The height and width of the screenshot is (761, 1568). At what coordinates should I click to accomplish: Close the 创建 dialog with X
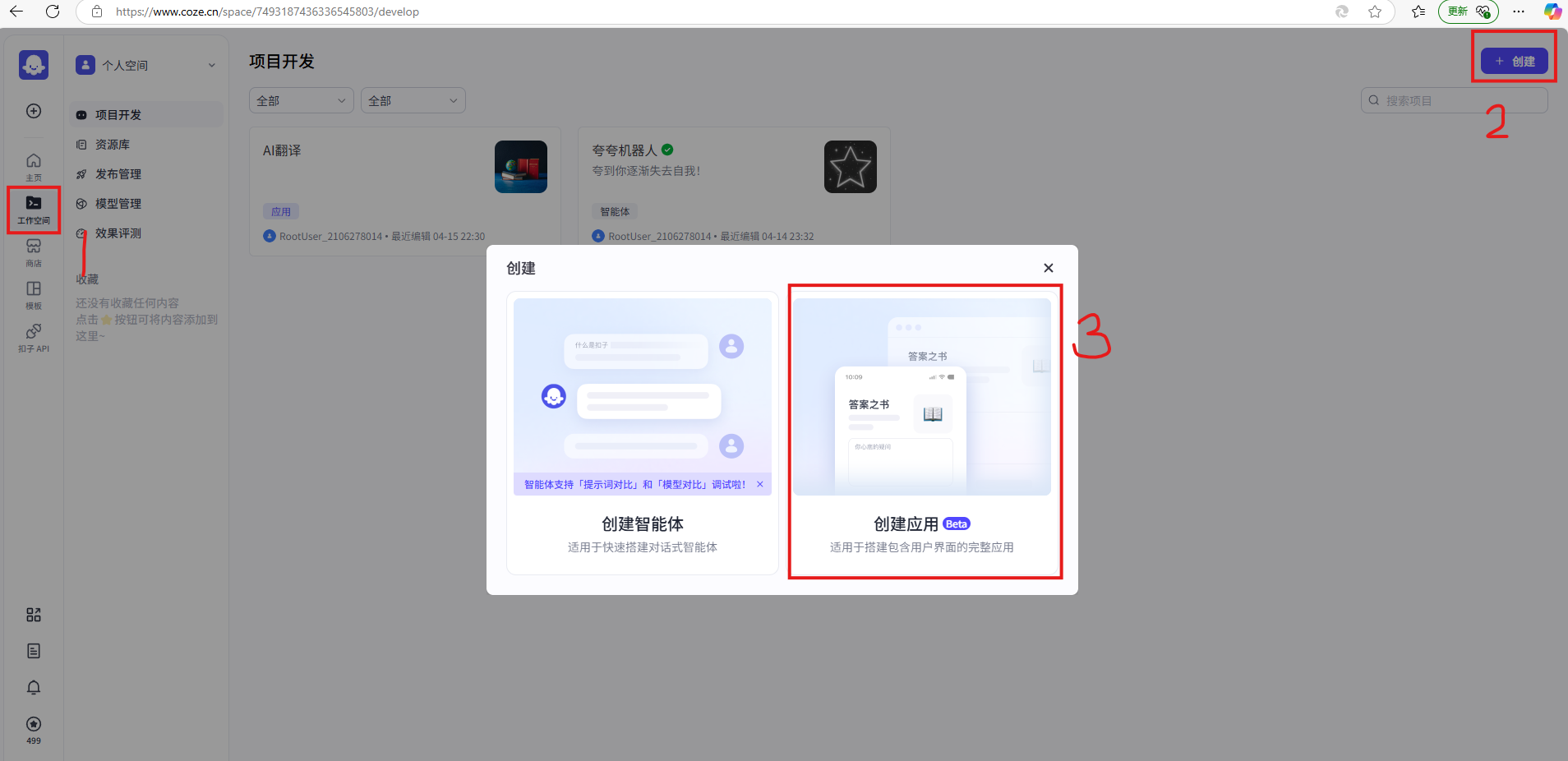coord(1049,268)
